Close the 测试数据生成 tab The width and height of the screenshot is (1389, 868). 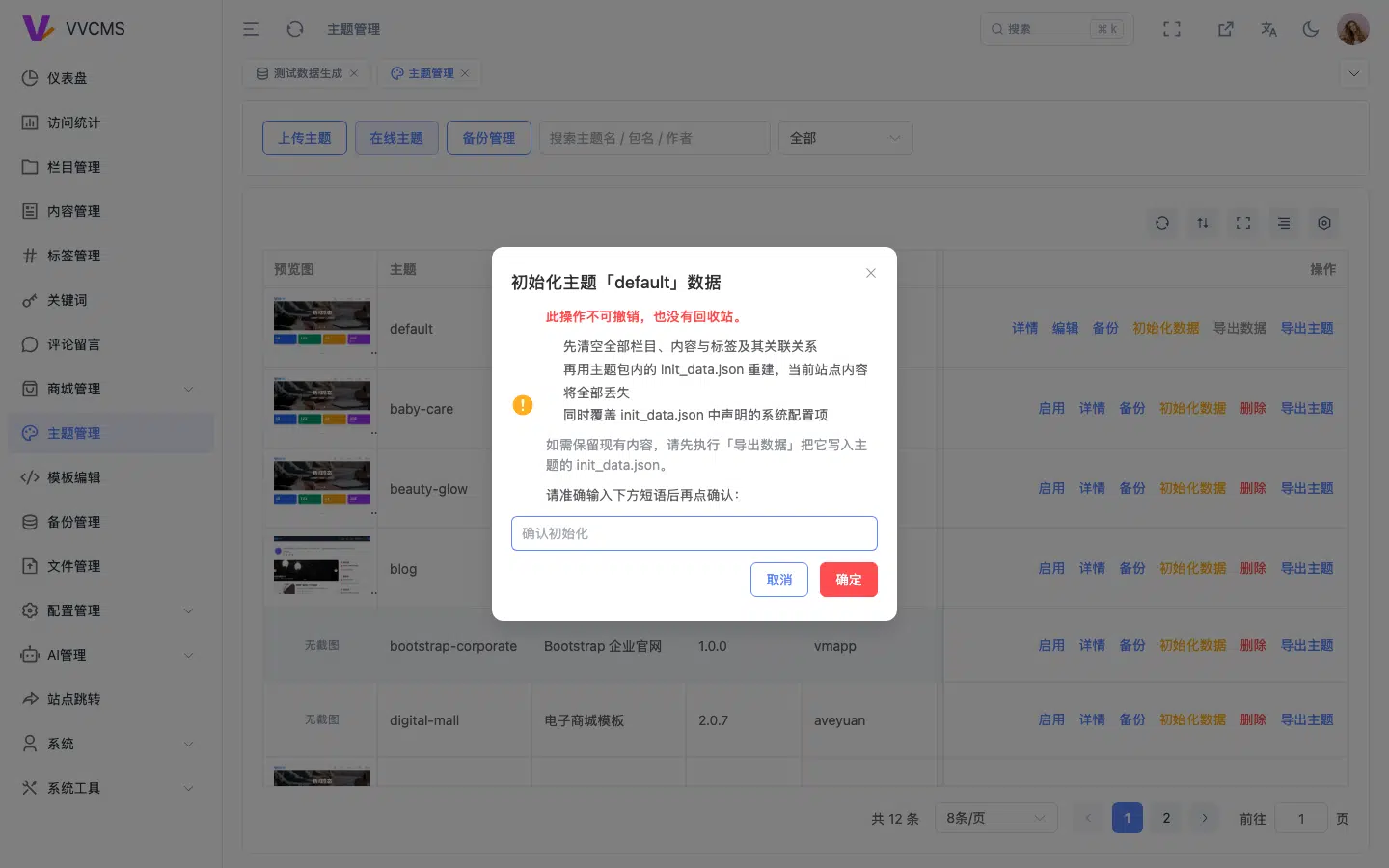tap(354, 73)
